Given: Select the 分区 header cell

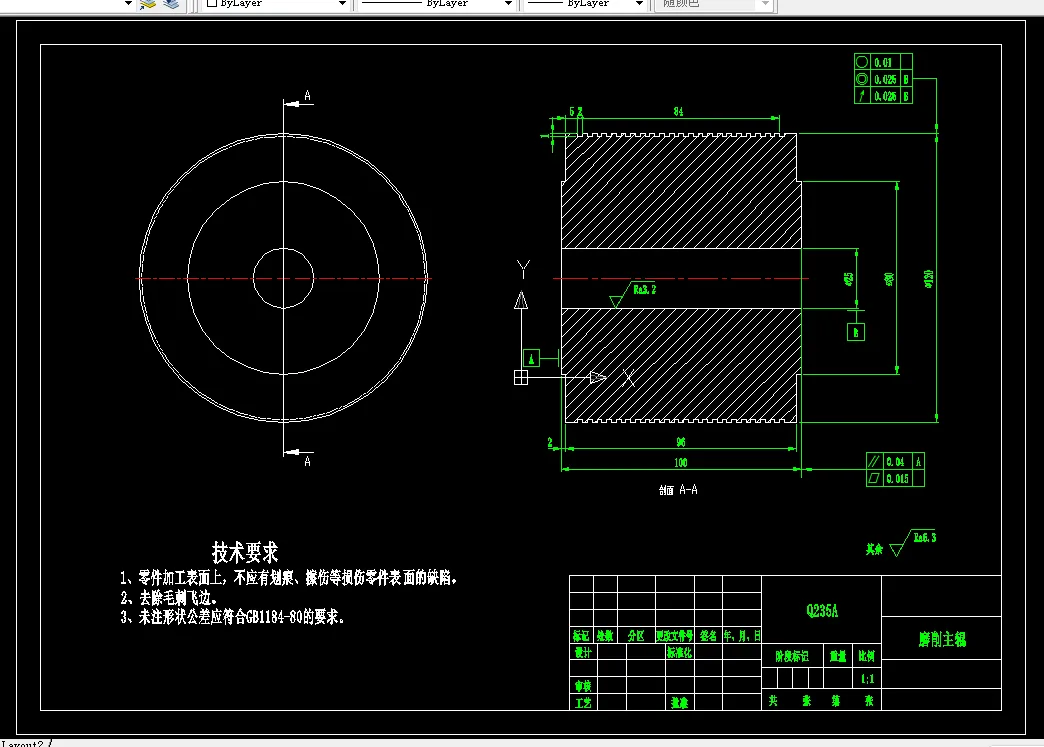Looking at the screenshot, I should click(637, 636).
